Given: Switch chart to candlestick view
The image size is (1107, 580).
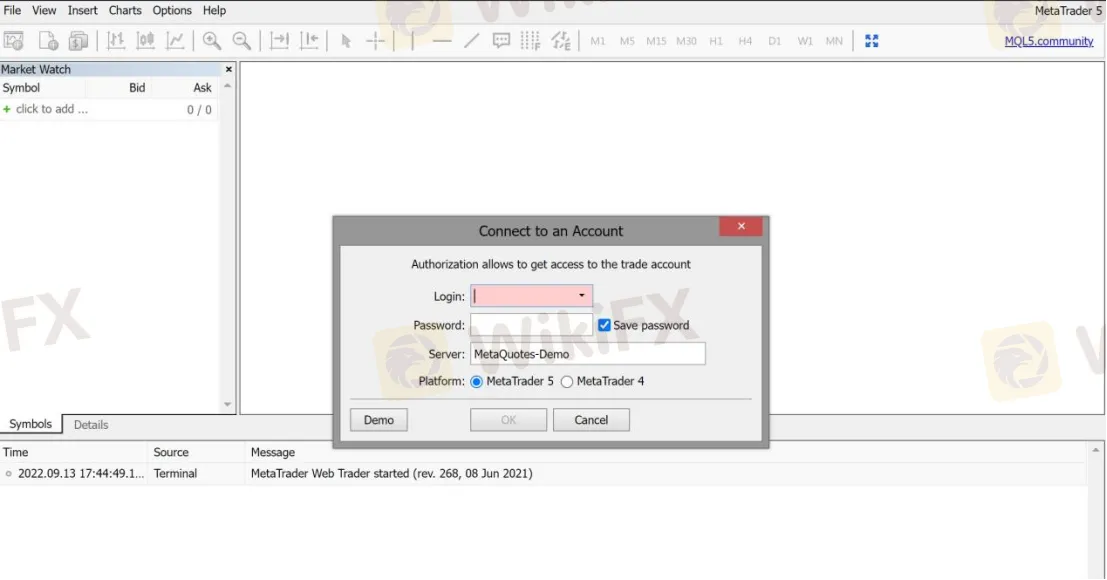Looking at the screenshot, I should pyautogui.click(x=146, y=41).
